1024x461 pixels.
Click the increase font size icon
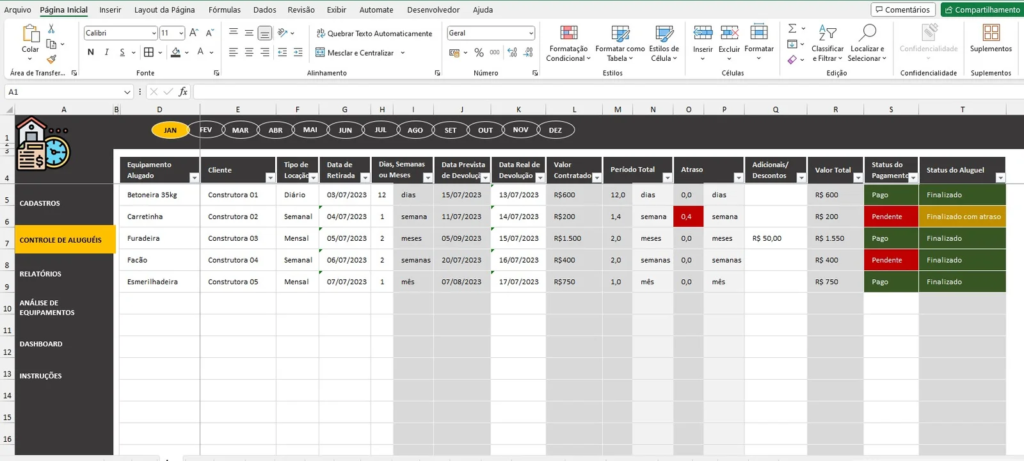pyautogui.click(x=193, y=33)
